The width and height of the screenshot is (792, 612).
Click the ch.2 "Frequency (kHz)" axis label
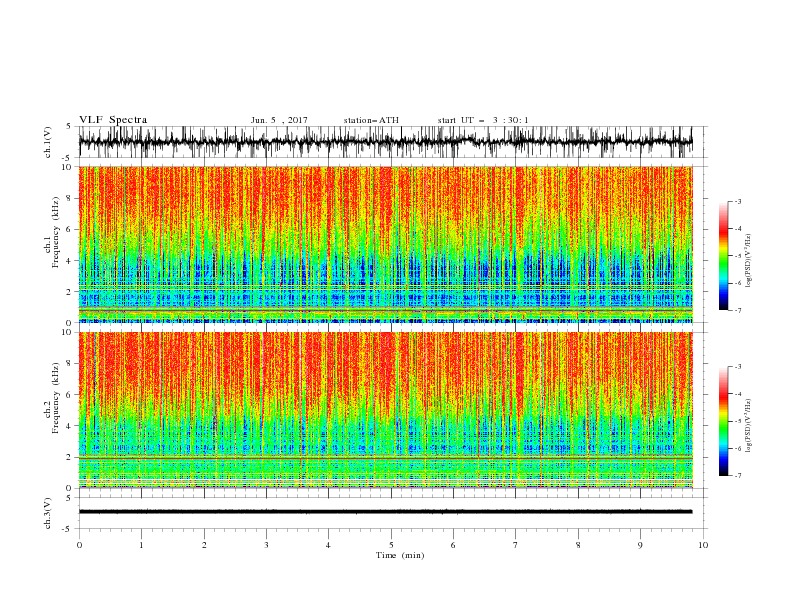(x=55, y=398)
